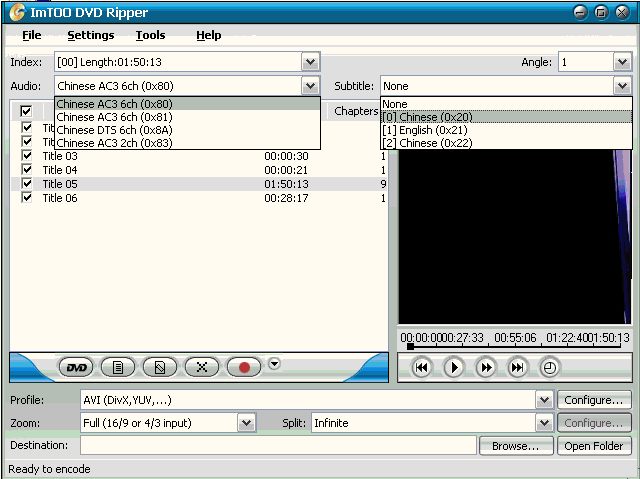Click the clock-shaped button in the player controls
Screen dimensions: 640x479
(x=549, y=367)
